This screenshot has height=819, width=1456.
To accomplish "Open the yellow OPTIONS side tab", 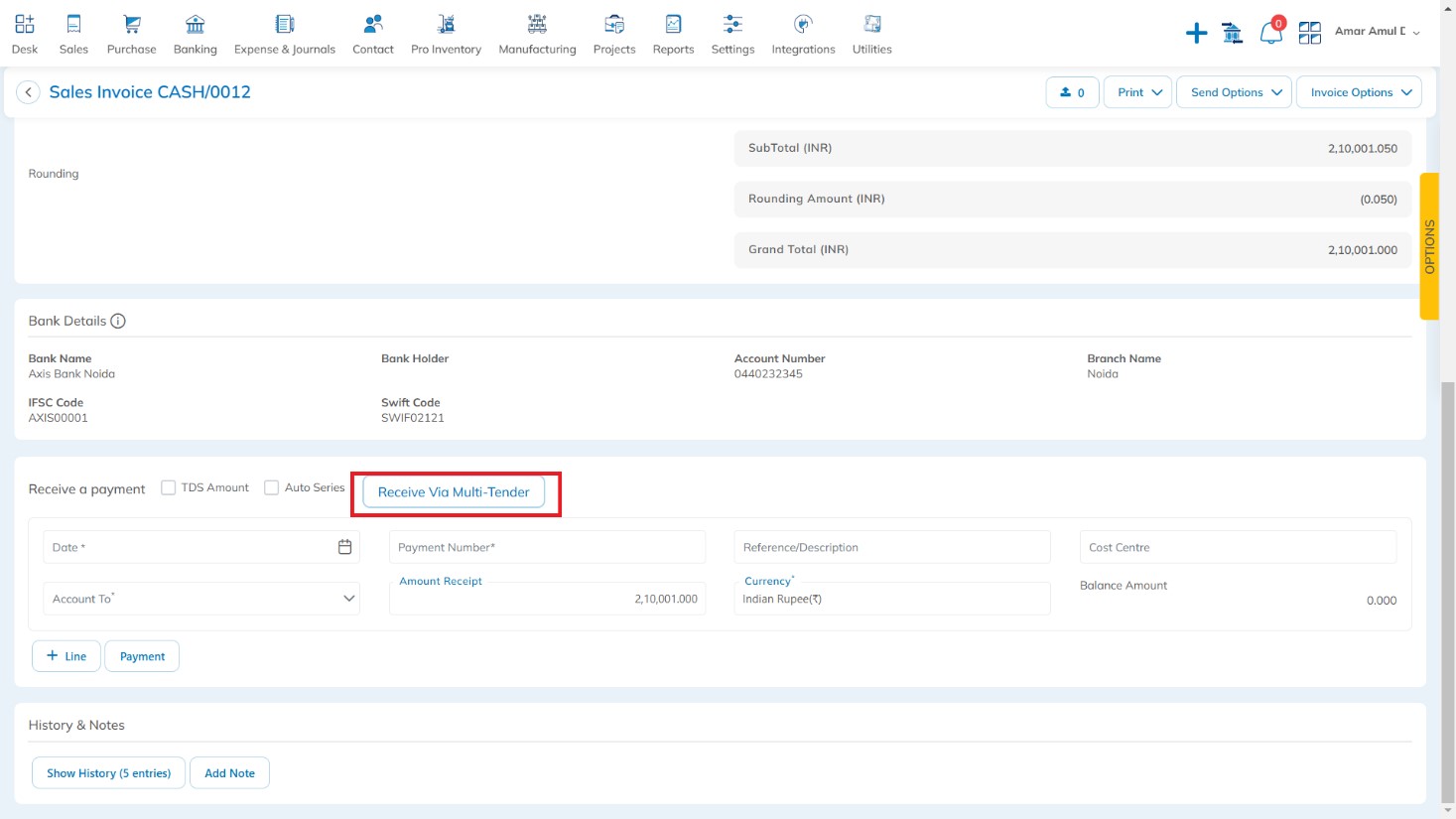I will (1429, 246).
